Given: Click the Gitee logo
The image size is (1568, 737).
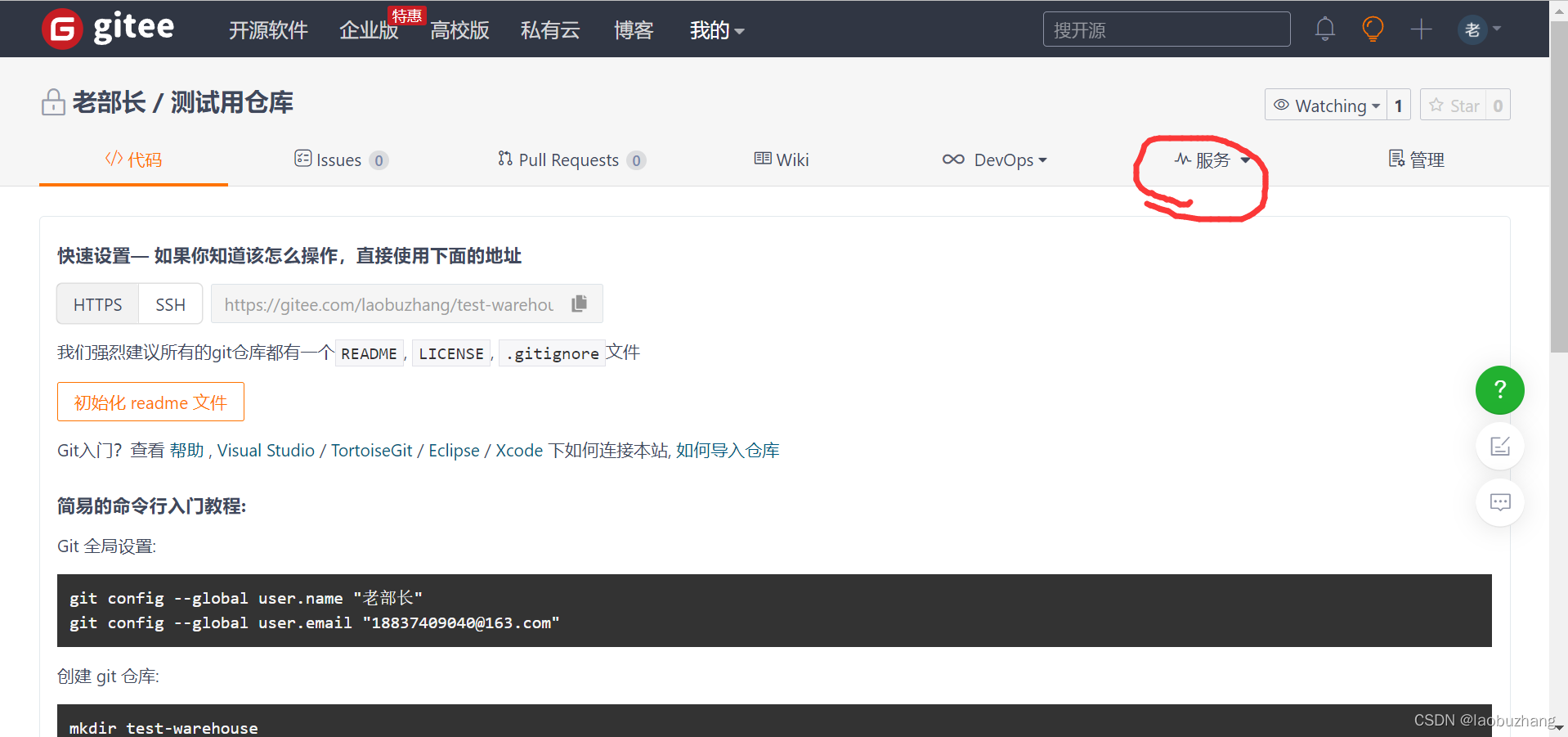Looking at the screenshot, I should 108,29.
